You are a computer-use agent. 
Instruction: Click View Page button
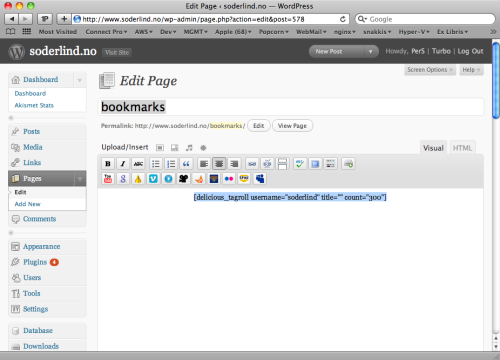(x=292, y=126)
